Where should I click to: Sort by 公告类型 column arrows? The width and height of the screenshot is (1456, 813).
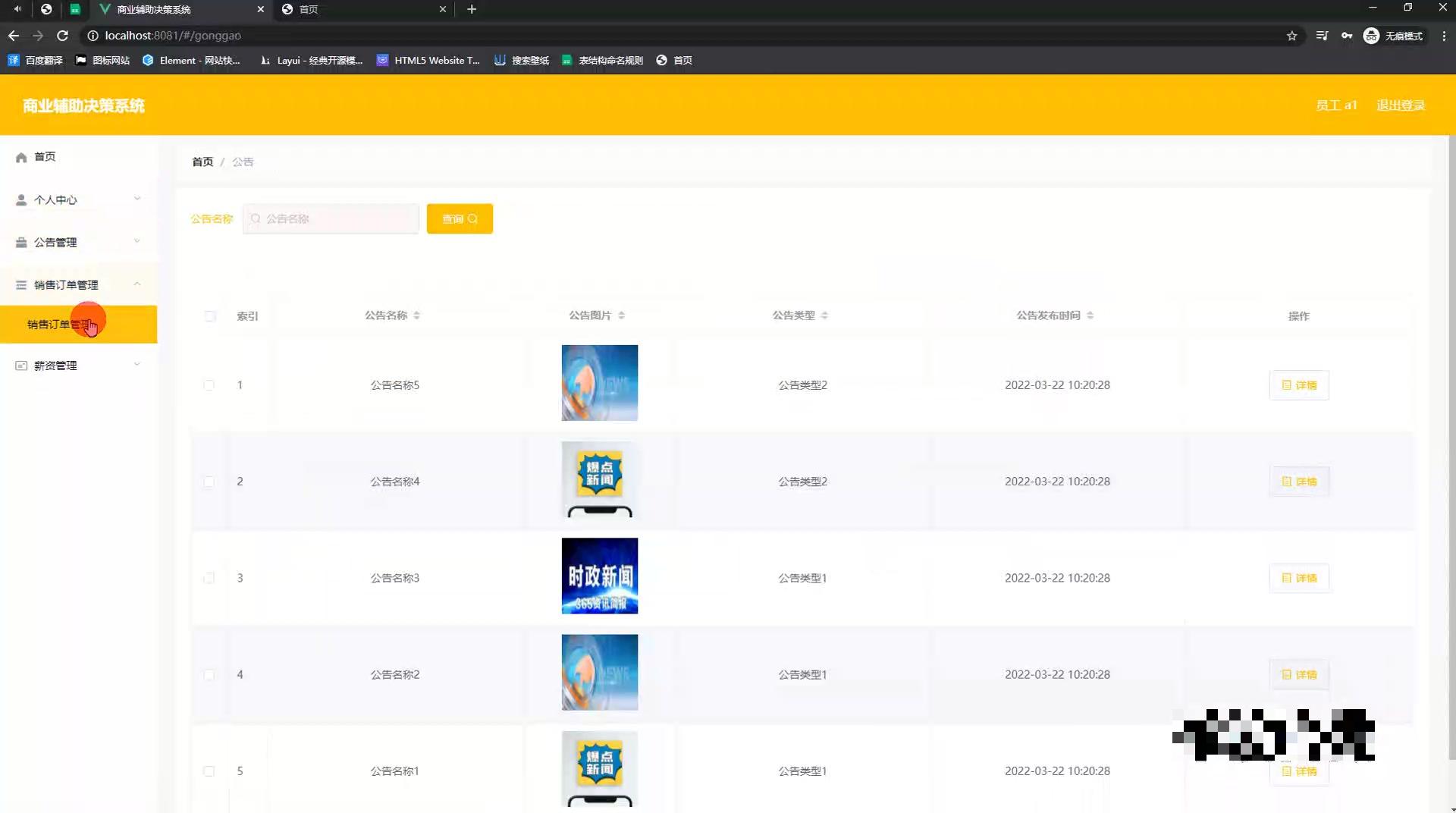[x=824, y=315]
